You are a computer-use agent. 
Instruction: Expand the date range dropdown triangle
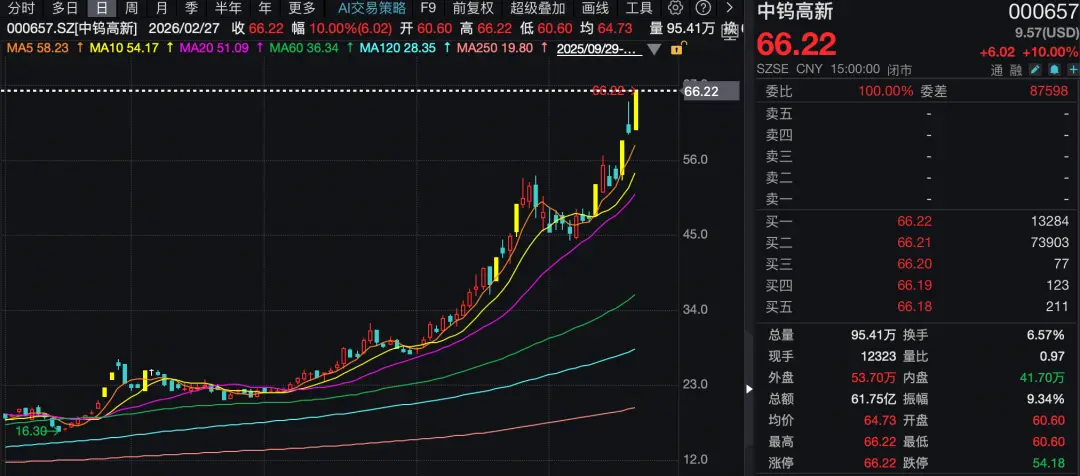click(x=655, y=48)
